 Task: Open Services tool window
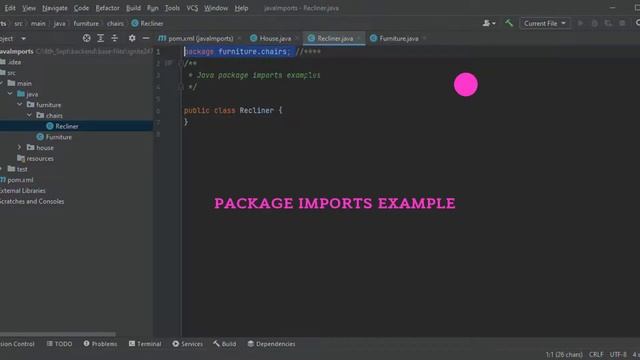pos(187,344)
